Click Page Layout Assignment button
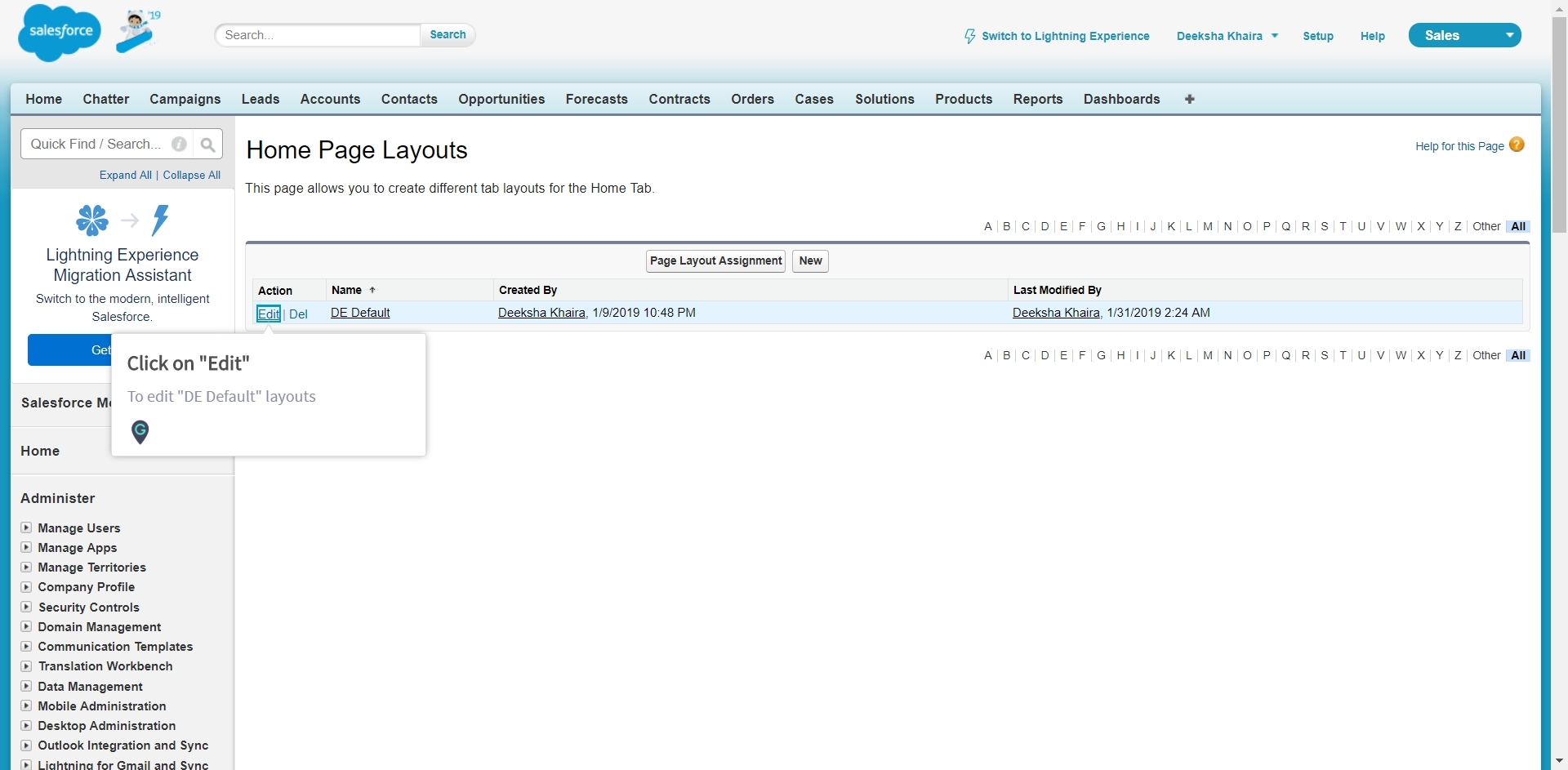This screenshot has height=770, width=1568. 715,260
